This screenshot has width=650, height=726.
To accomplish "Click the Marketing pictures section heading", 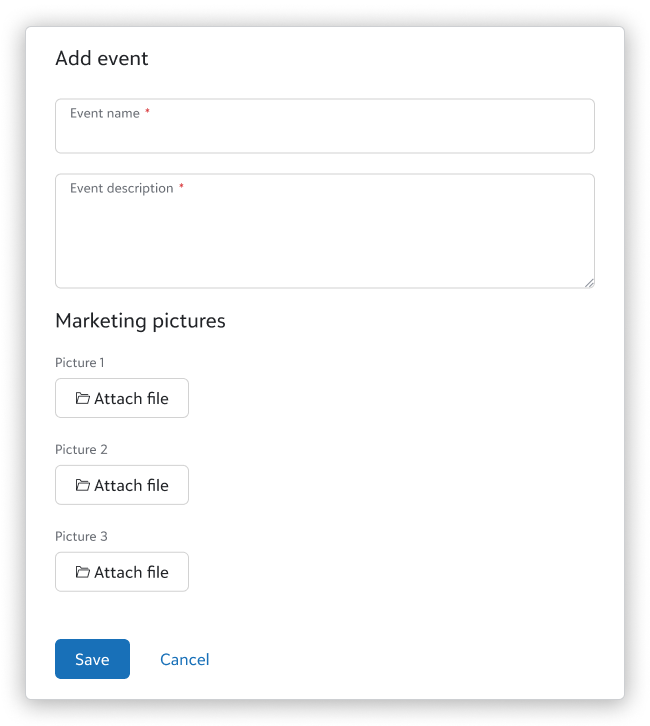I will click(x=140, y=321).
